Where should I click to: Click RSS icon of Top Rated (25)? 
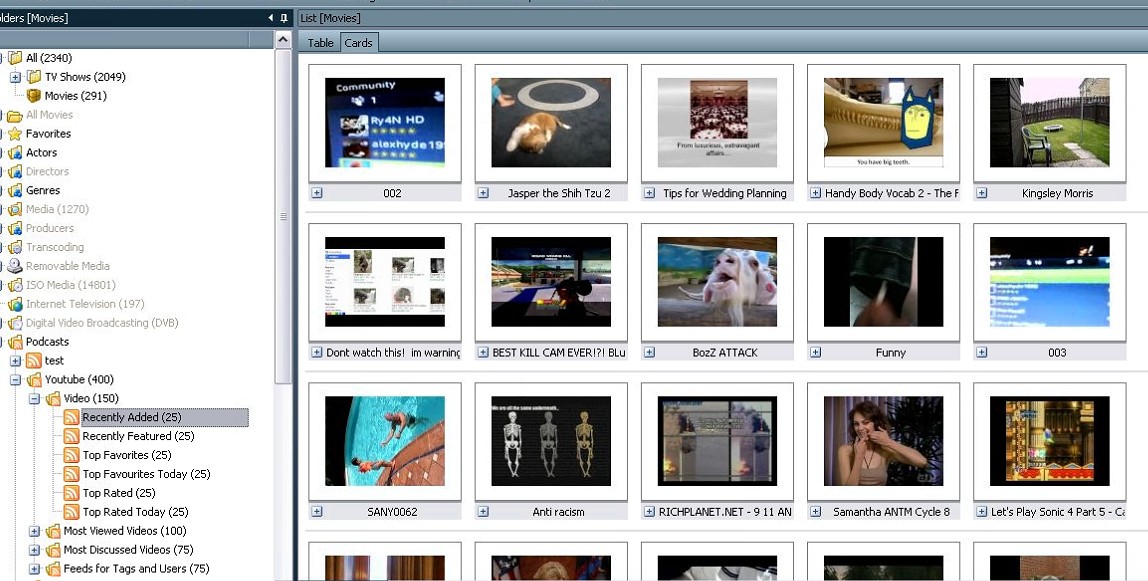[x=71, y=493]
